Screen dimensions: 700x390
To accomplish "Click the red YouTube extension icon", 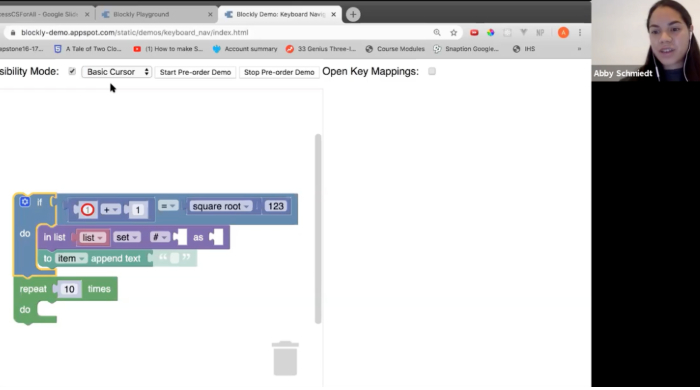I will point(474,33).
